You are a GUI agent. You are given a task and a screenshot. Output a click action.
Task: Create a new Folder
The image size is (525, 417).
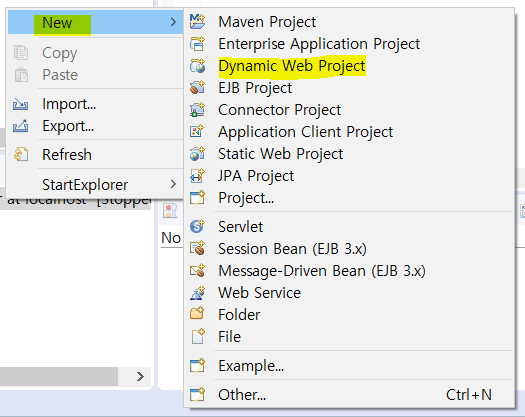click(x=349, y=315)
